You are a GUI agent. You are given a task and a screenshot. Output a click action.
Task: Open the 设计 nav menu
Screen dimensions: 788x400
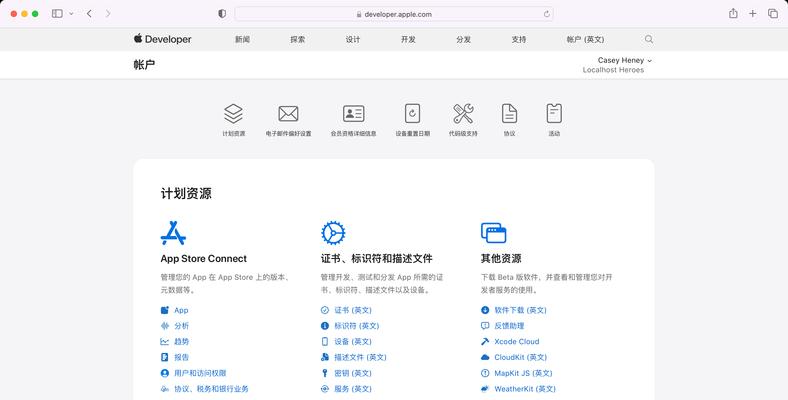(x=353, y=39)
